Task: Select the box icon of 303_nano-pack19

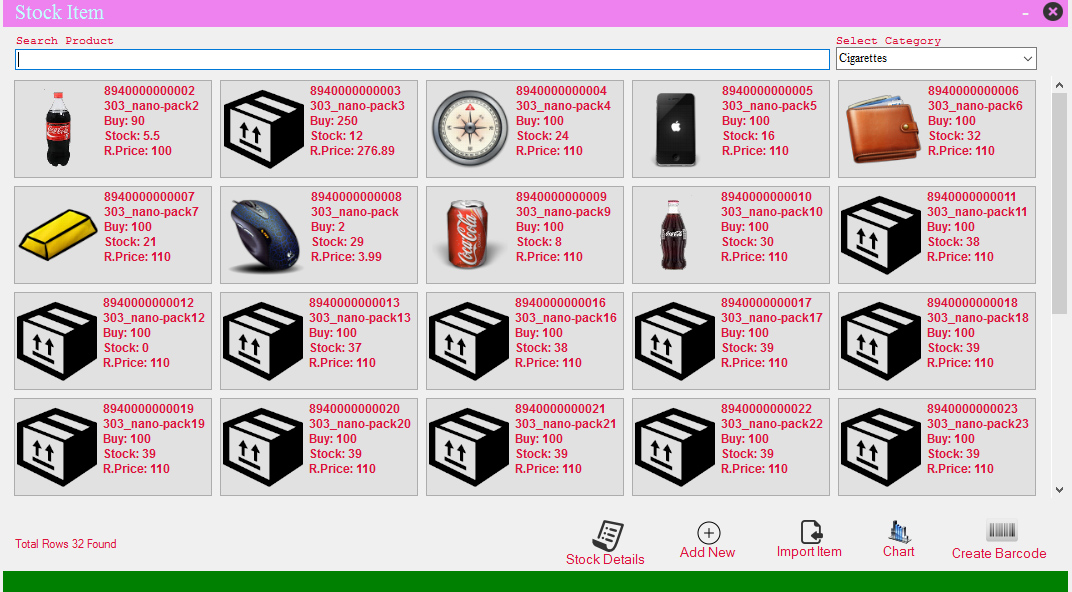Action: [x=57, y=447]
